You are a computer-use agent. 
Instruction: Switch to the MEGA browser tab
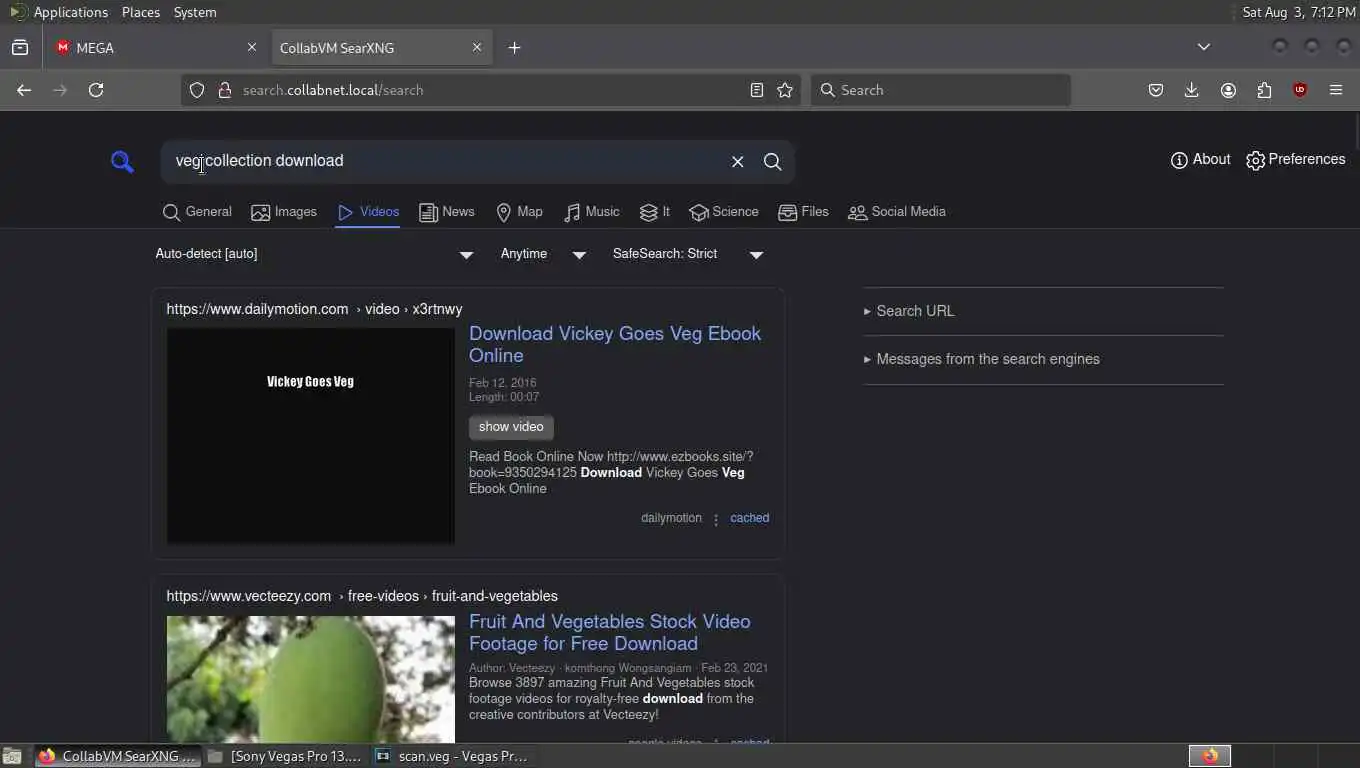pyautogui.click(x=155, y=48)
